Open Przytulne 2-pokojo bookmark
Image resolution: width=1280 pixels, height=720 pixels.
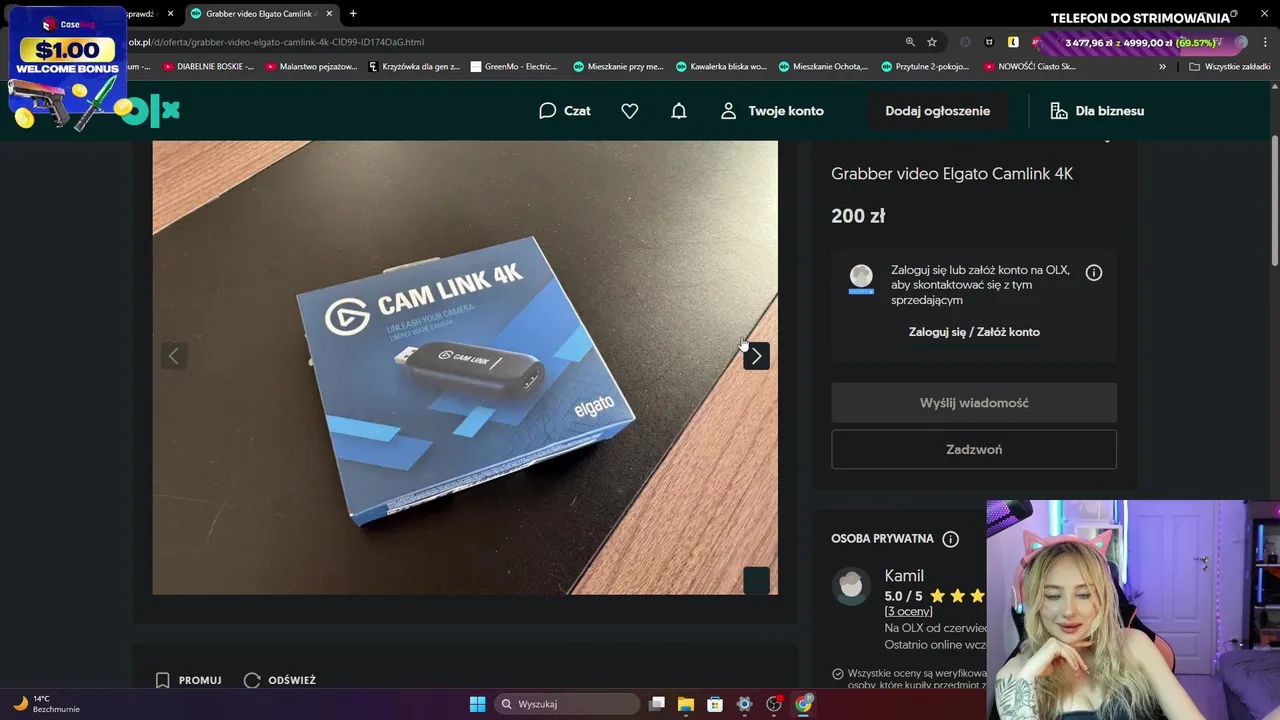pos(926,67)
